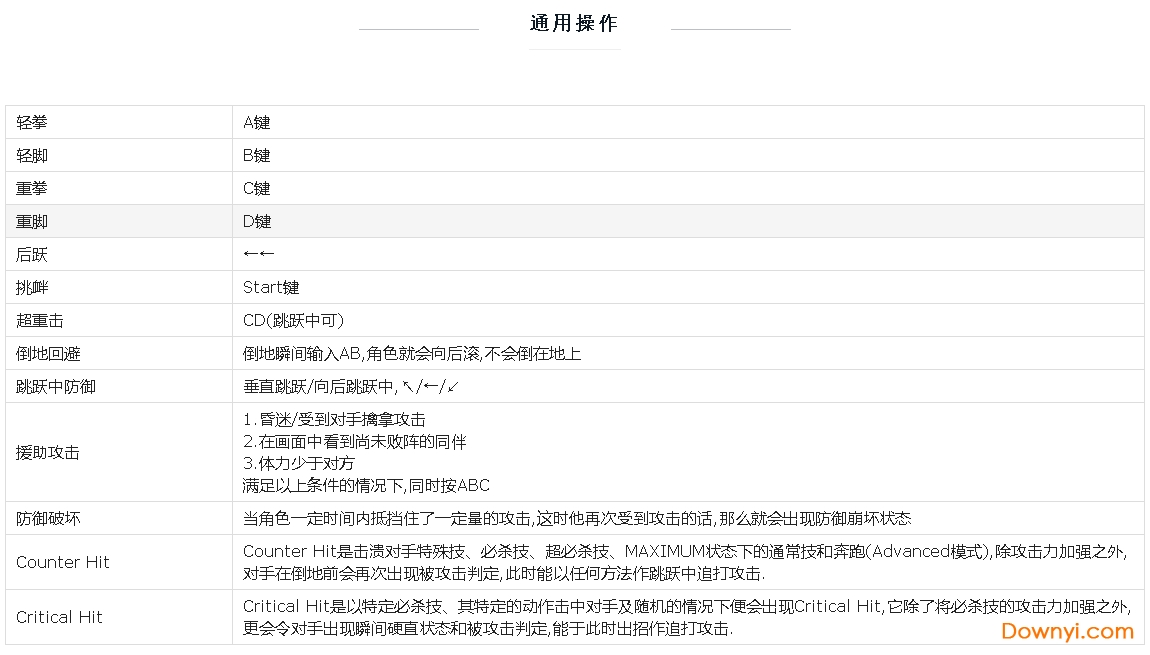Screen dimensions: 1150x655
Task: Select the 轻拳 row label
Action: [x=32, y=123]
